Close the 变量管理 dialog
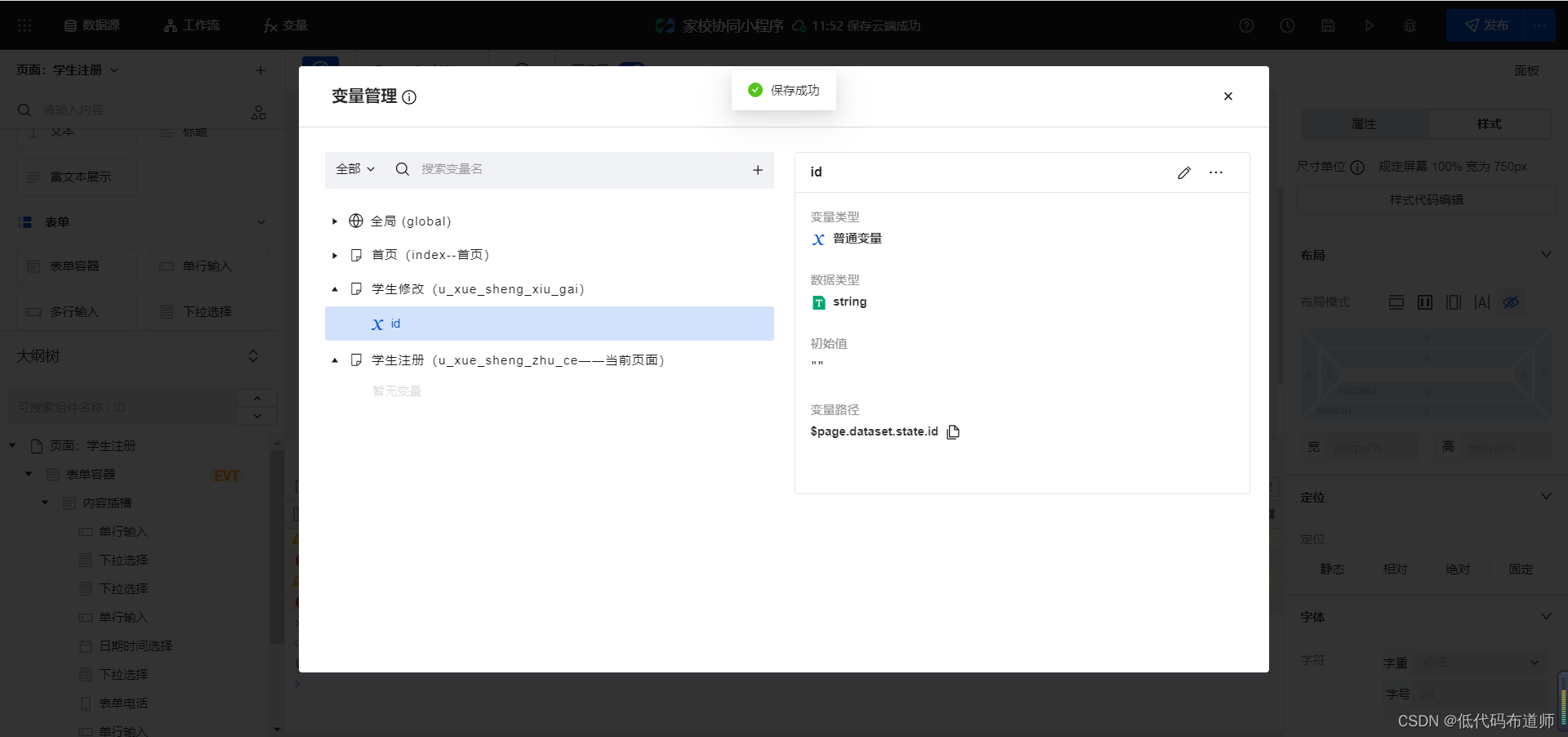This screenshot has width=1568, height=737. 1228,96
